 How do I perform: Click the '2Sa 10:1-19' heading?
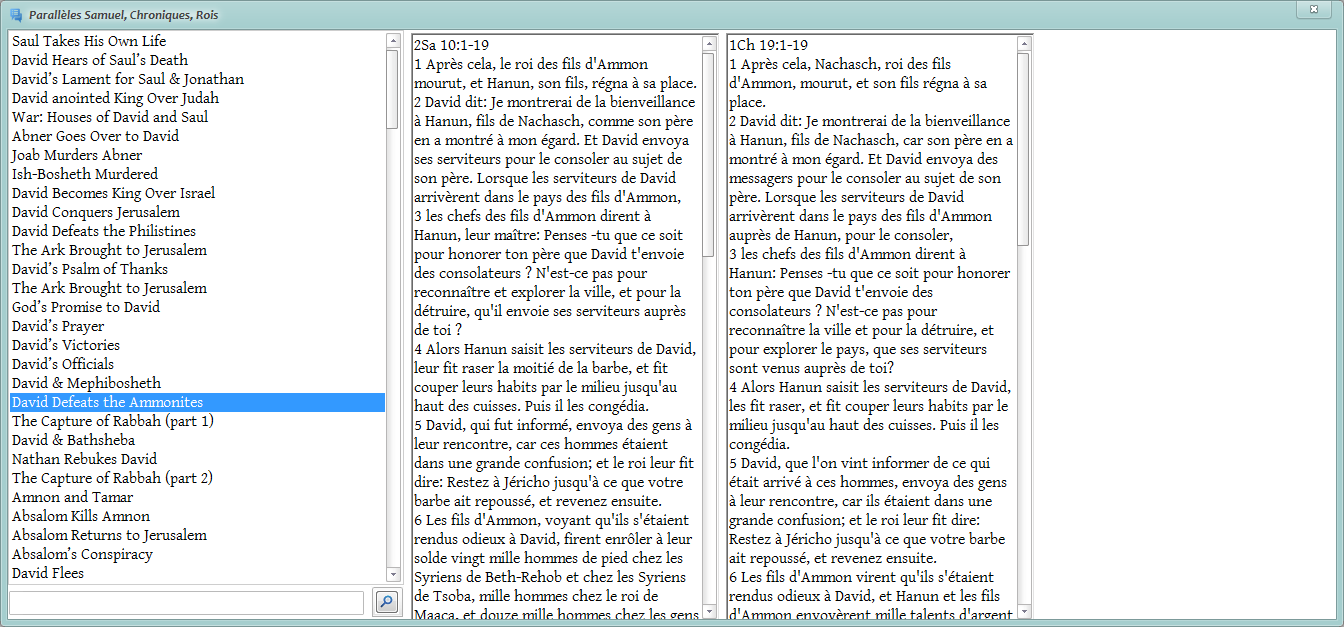[x=451, y=45]
